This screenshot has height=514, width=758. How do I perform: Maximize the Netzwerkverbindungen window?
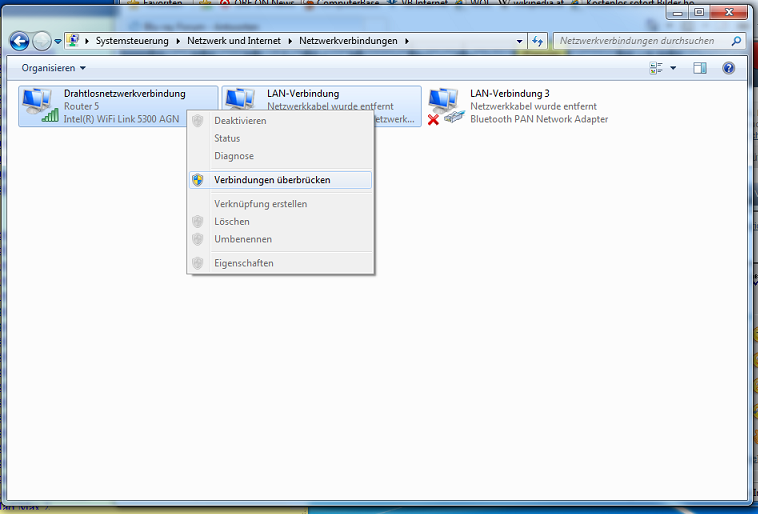[699, 13]
